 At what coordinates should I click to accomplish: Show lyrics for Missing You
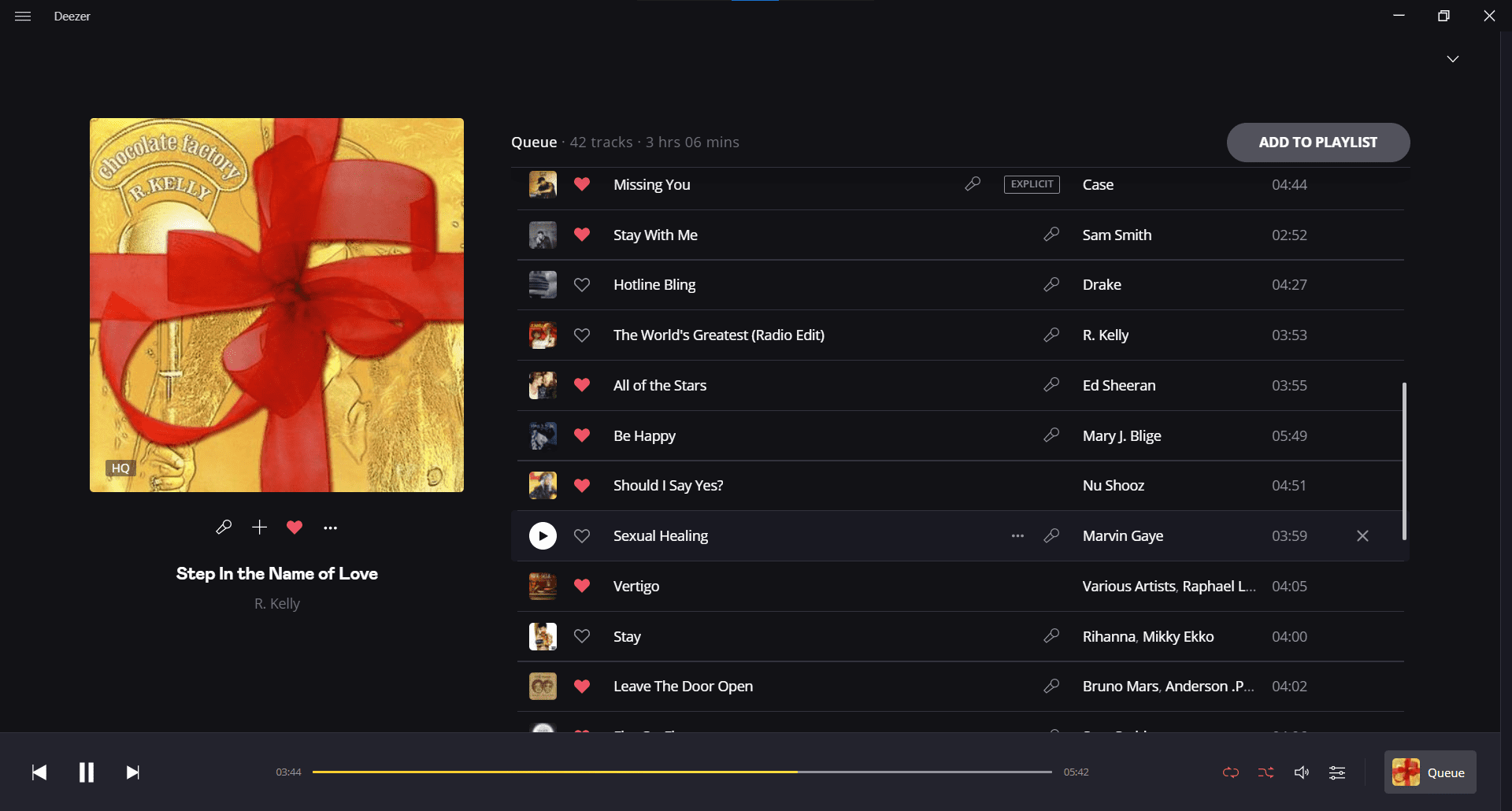point(973,184)
